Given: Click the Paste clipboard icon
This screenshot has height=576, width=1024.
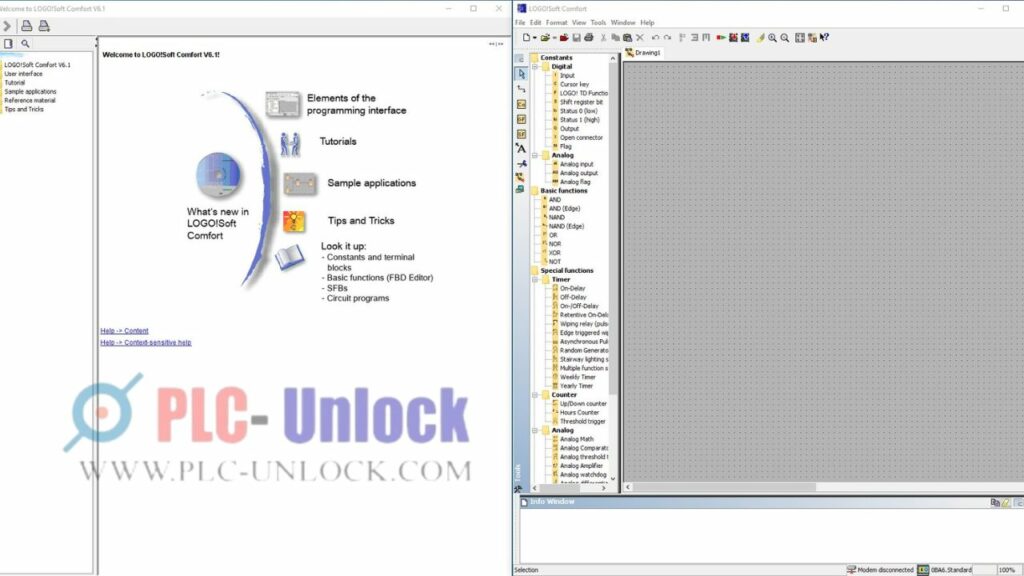Looking at the screenshot, I should coord(628,38).
